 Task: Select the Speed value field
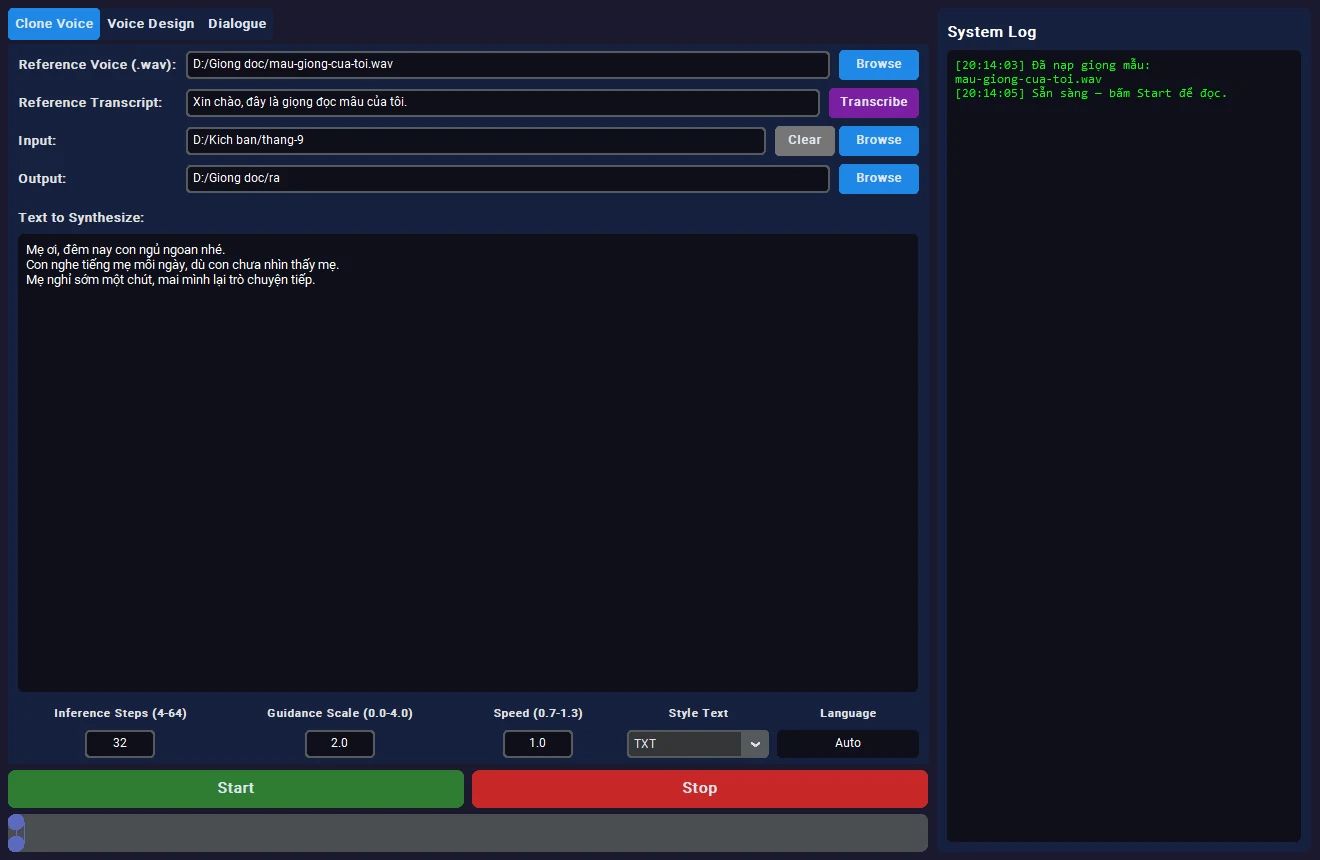click(x=538, y=744)
